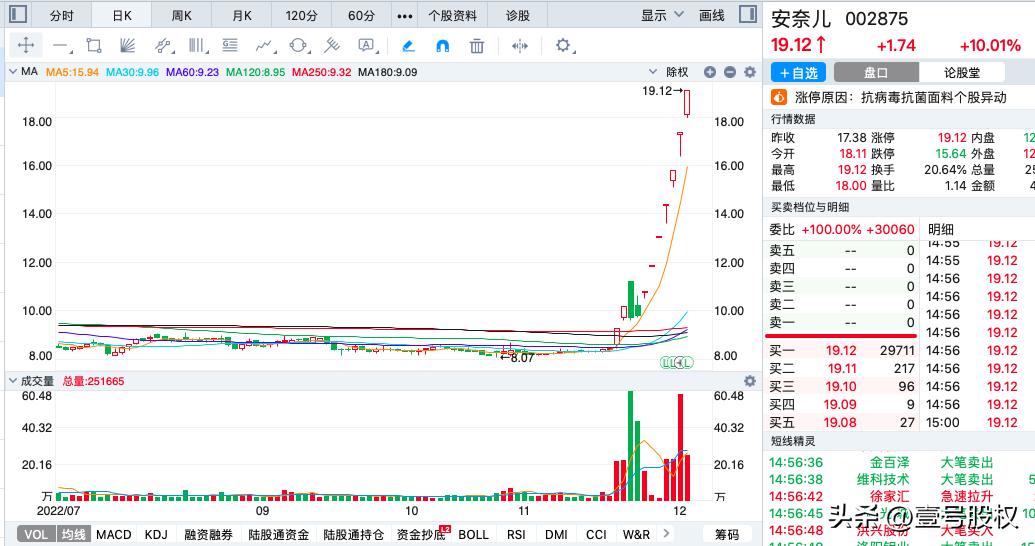Collapse the MA indicator chevron
The height and width of the screenshot is (546, 1035).
(12, 72)
